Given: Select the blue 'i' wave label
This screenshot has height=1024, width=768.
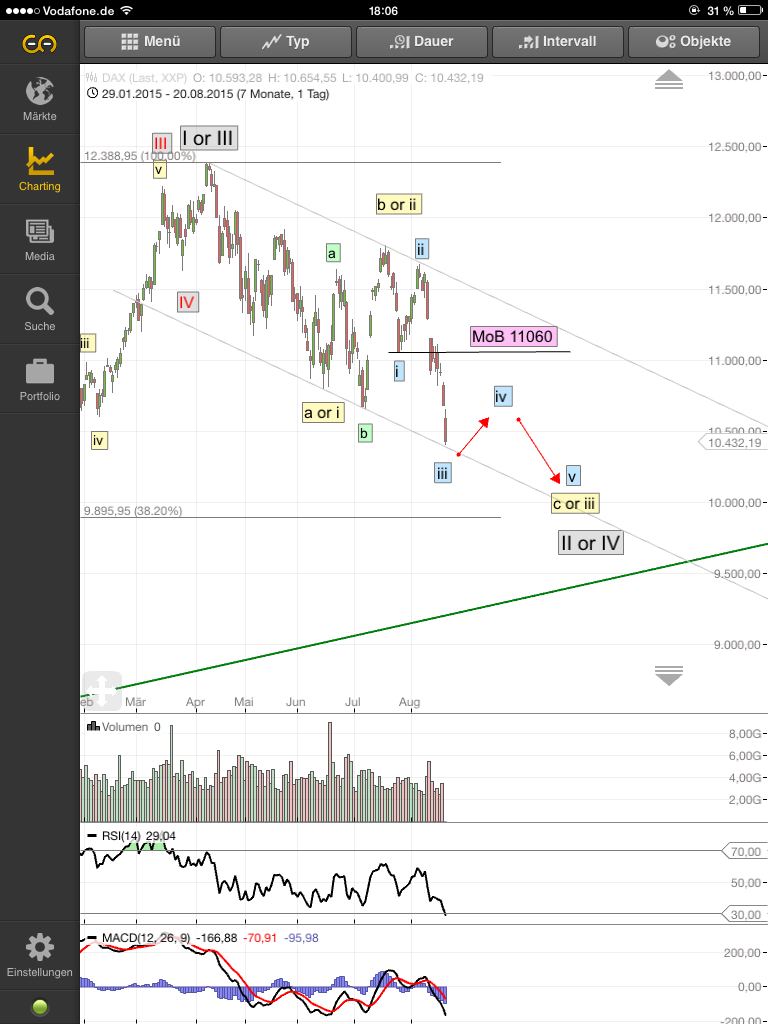Looking at the screenshot, I should tap(398, 372).
